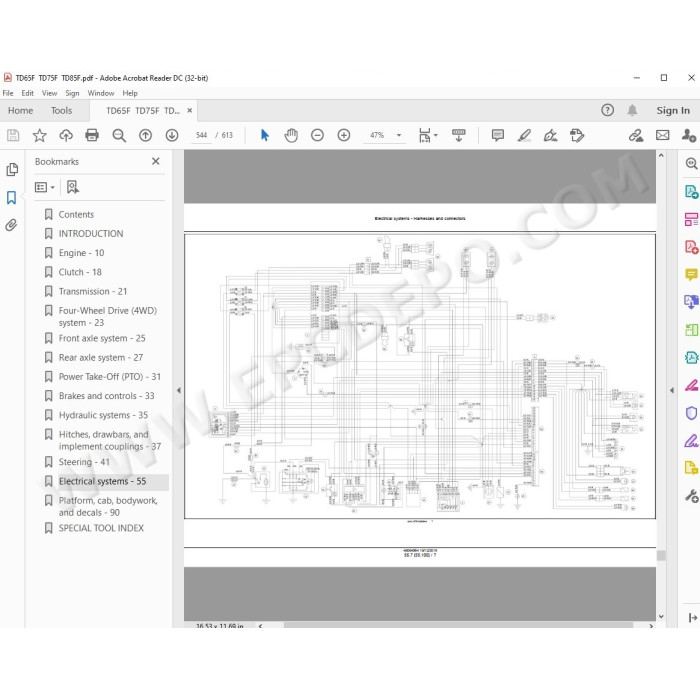Add the file to starred favorites
This screenshot has width=700, height=700.
[x=39, y=135]
